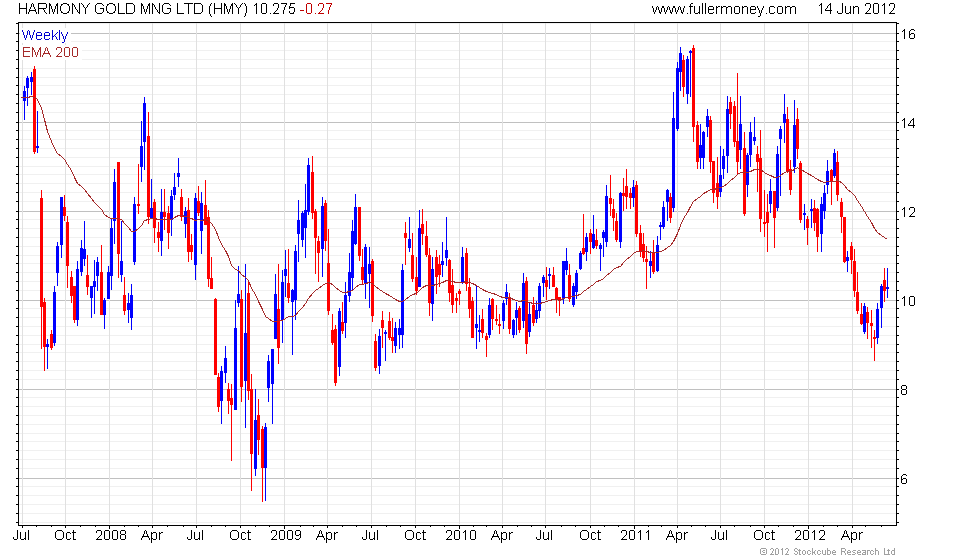Click the 16 price axis label
The height and width of the screenshot is (560, 980).
pyautogui.click(x=908, y=34)
